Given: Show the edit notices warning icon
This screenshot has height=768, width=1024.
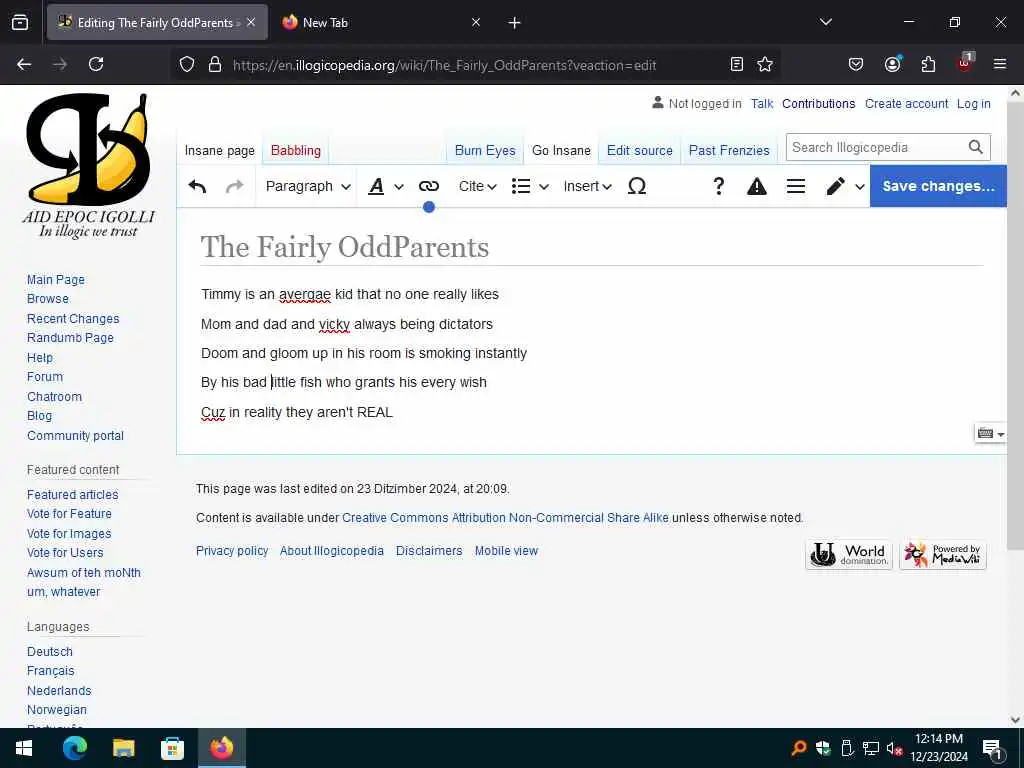Looking at the screenshot, I should point(756,186).
